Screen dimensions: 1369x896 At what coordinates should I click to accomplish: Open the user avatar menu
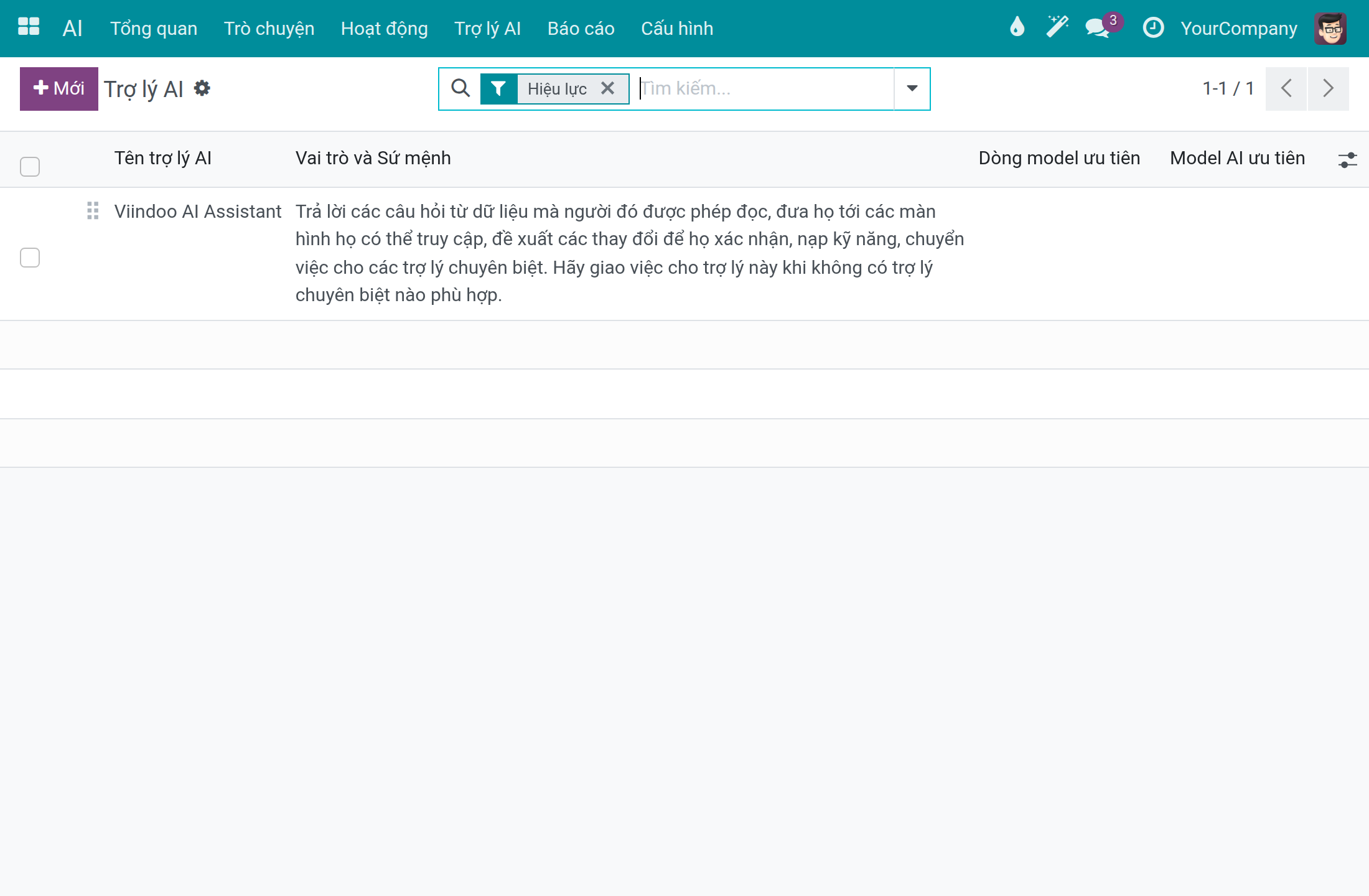tap(1330, 28)
